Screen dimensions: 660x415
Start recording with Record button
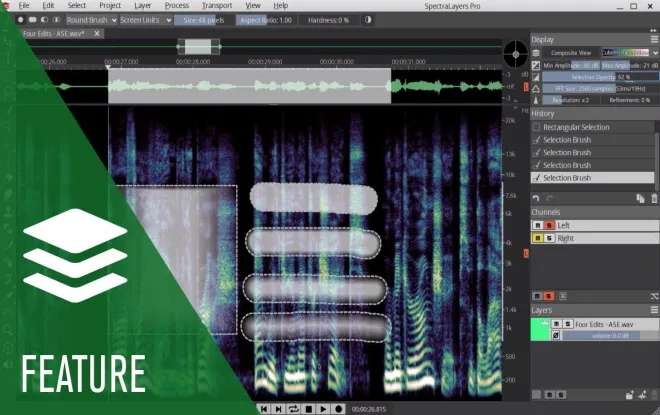[338, 409]
